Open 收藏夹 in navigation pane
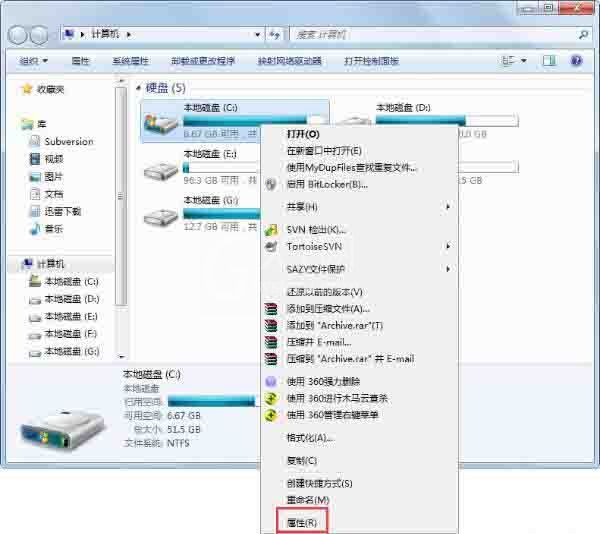 tap(51, 90)
